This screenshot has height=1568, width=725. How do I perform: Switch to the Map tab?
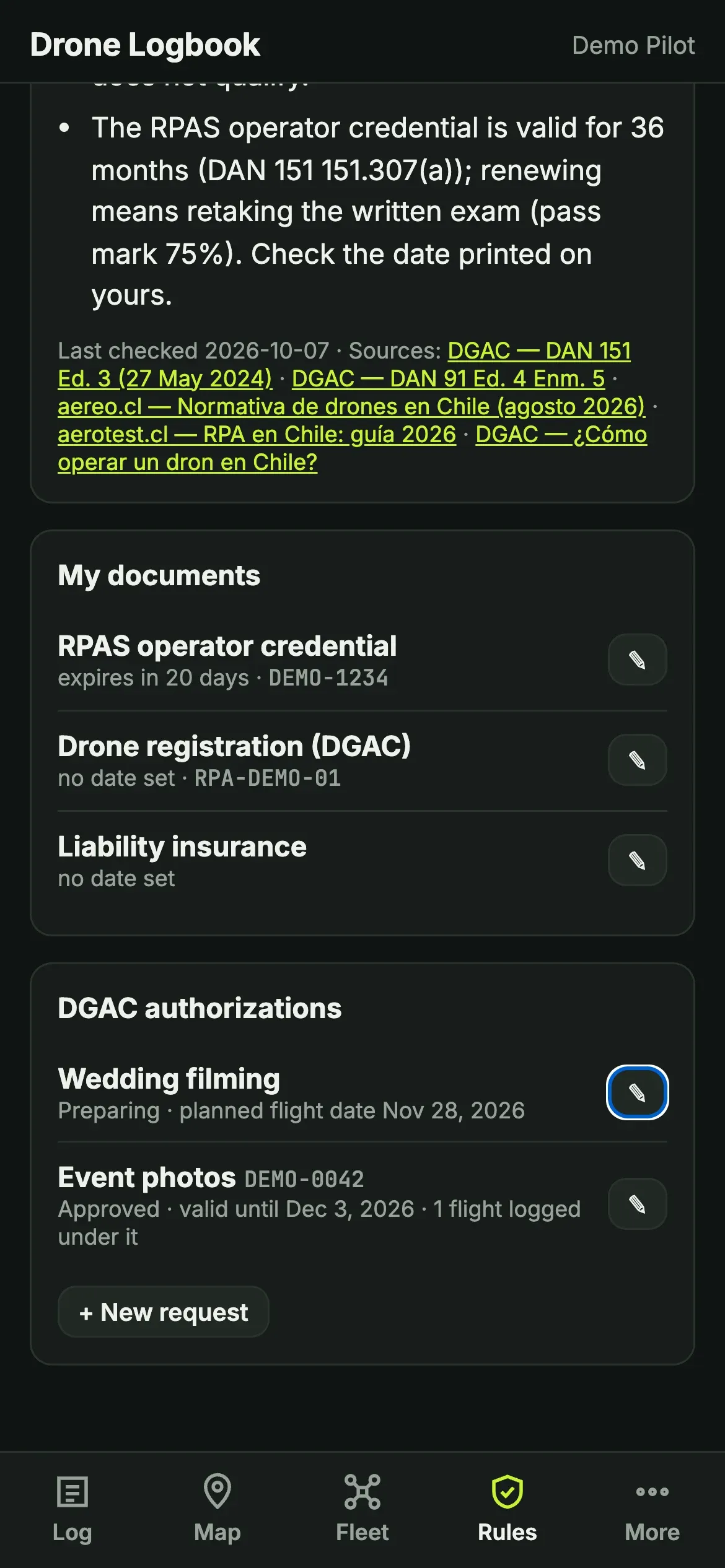click(x=217, y=1509)
